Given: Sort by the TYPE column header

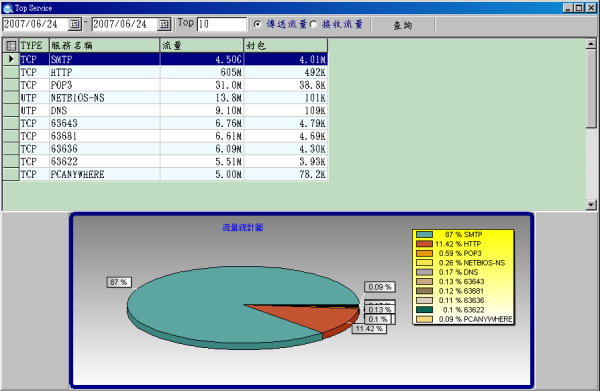Looking at the screenshot, I should pyautogui.click(x=34, y=46).
